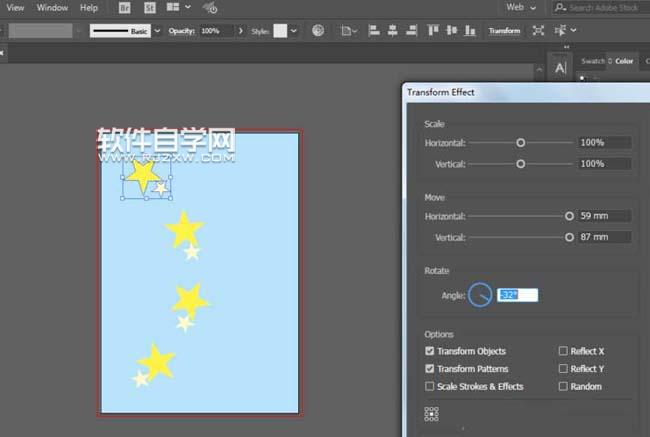Uncheck Transform Objects option
Image resolution: width=650 pixels, height=437 pixels.
click(430, 352)
